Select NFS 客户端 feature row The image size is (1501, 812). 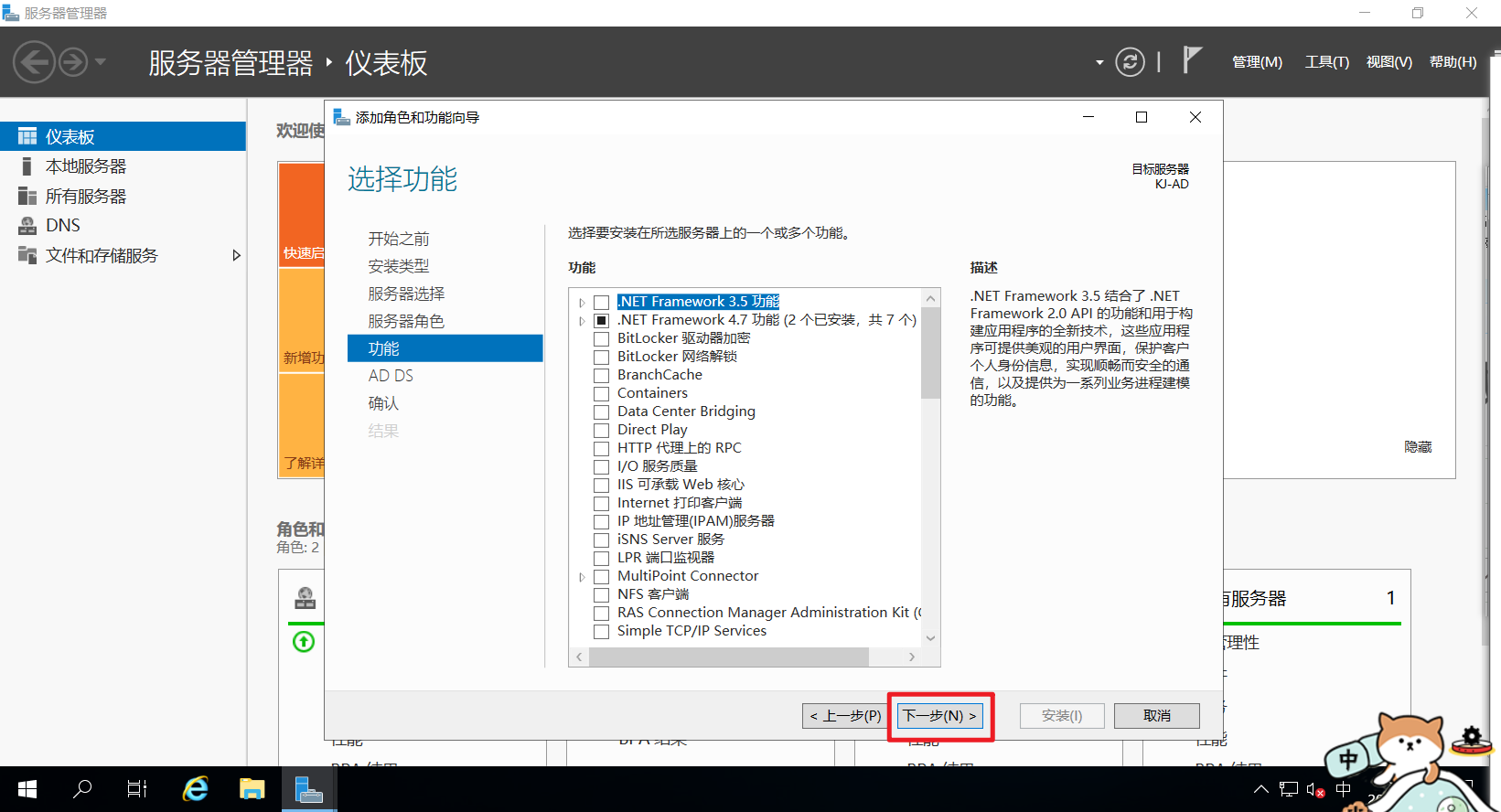click(653, 594)
